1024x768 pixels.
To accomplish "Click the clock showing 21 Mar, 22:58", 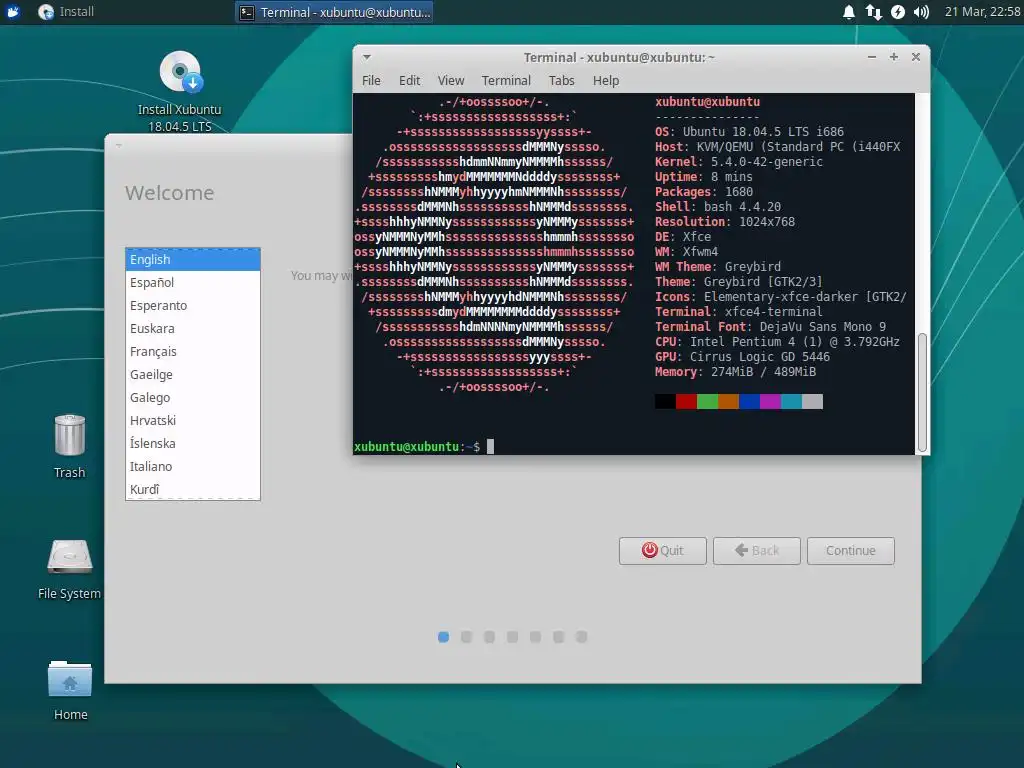I will click(982, 12).
